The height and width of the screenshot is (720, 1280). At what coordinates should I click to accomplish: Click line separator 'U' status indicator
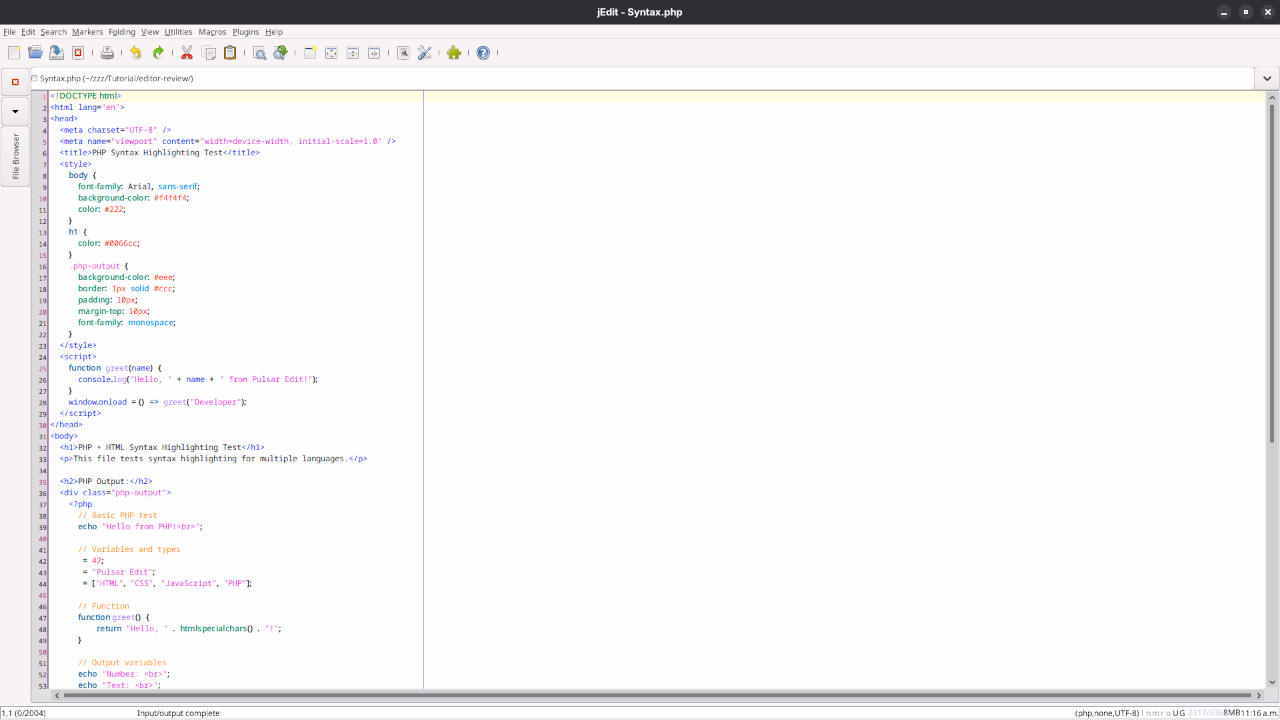tap(1176, 713)
